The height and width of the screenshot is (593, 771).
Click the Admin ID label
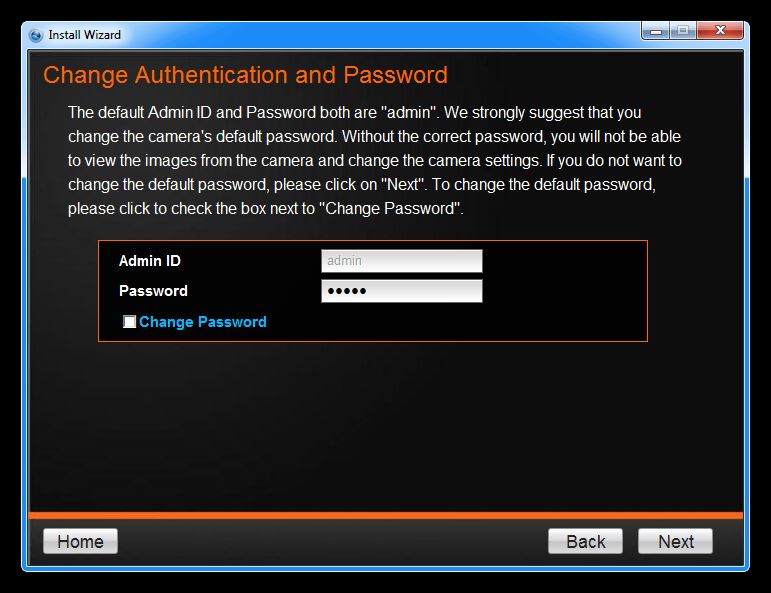coord(149,261)
